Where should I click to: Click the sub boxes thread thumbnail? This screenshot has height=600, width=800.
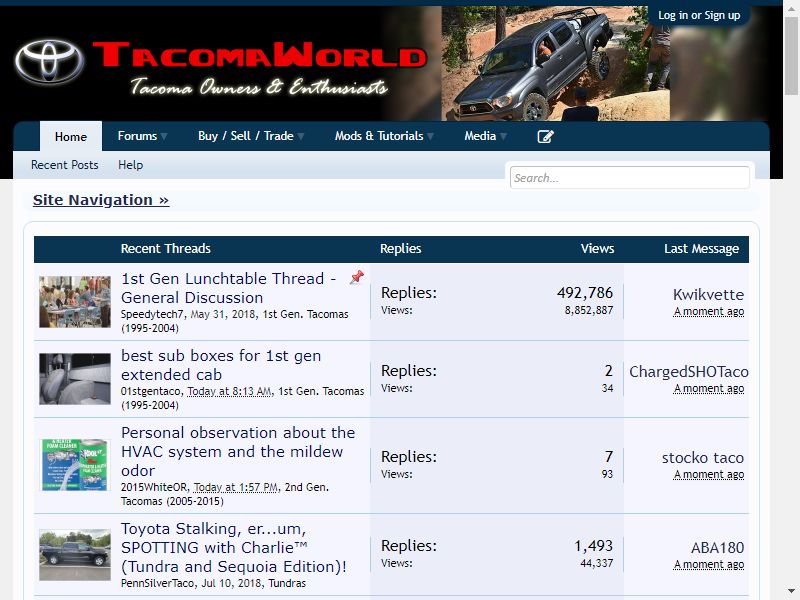[75, 379]
